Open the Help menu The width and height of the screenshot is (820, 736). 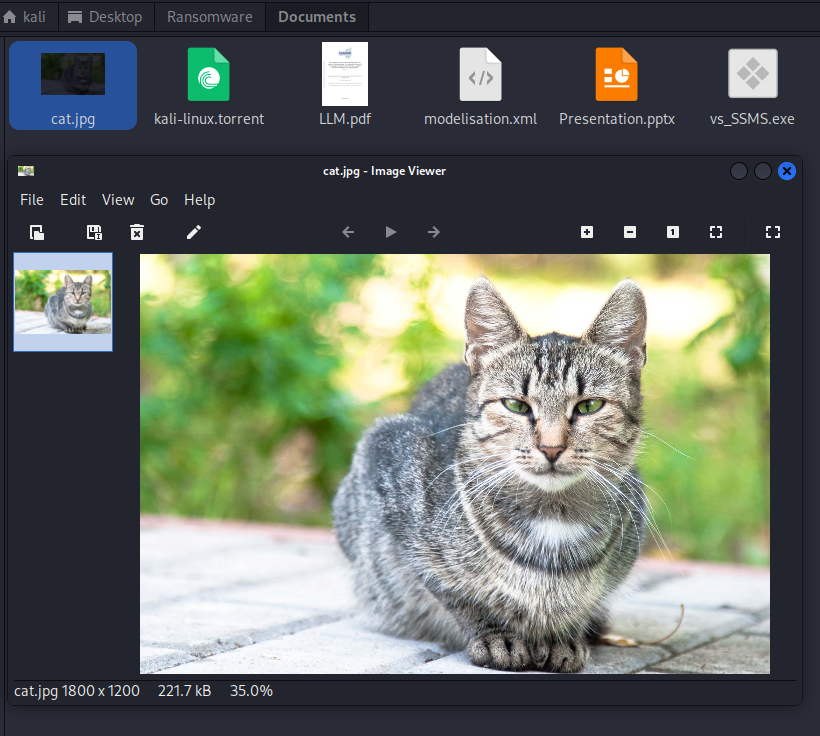point(200,200)
